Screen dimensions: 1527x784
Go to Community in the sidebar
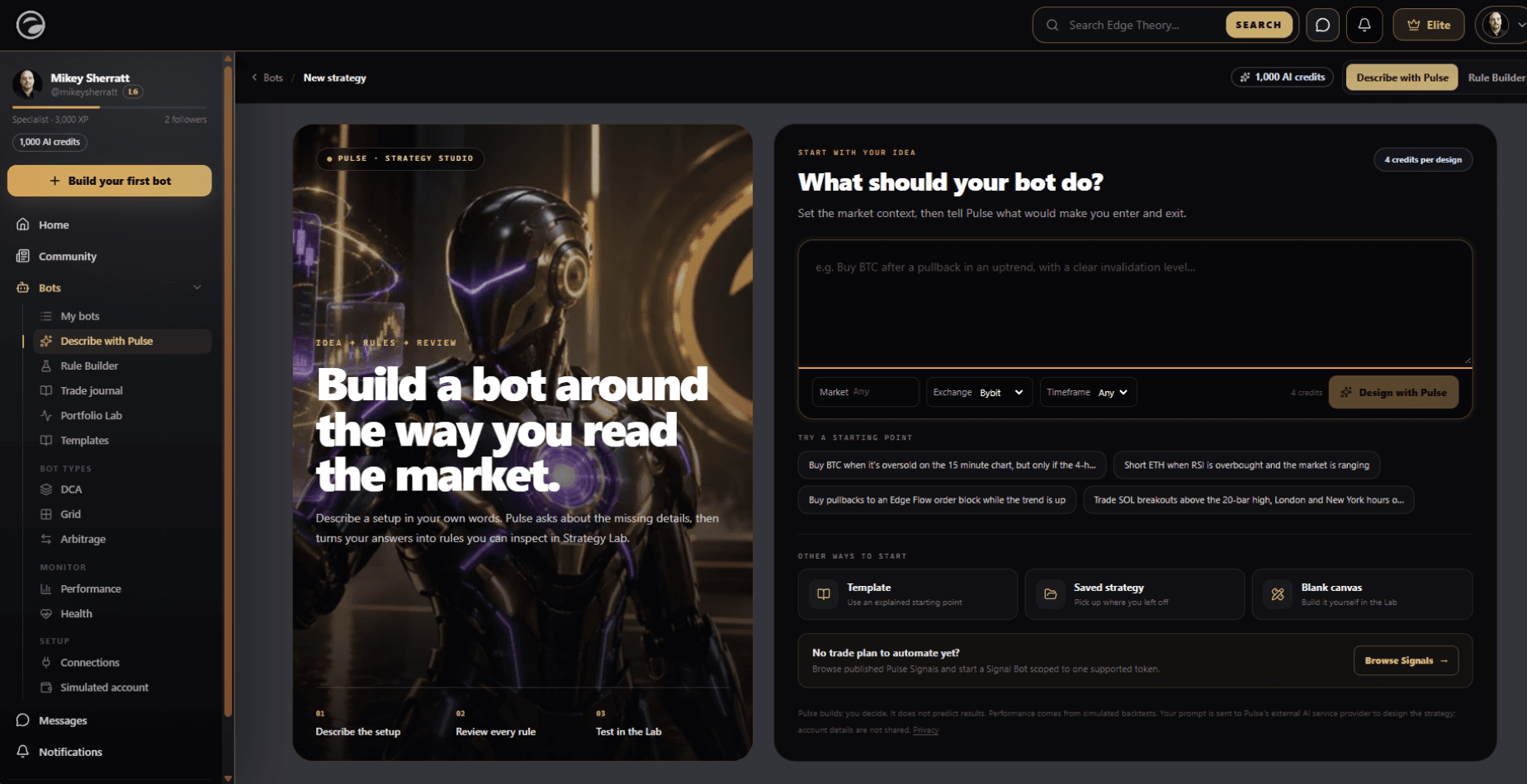pos(67,257)
